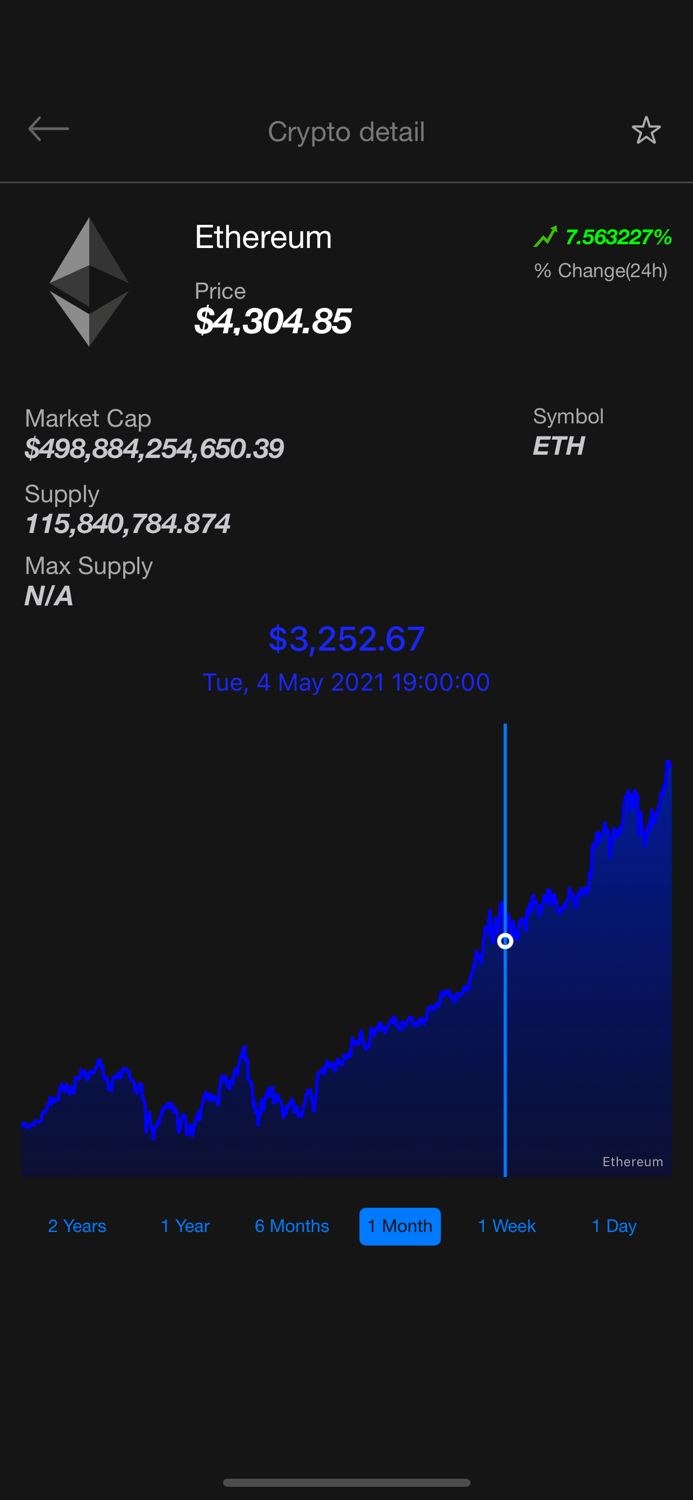This screenshot has width=693, height=1500.
Task: Tap the Tue, 4 May 2021 timestamp
Action: [346, 682]
